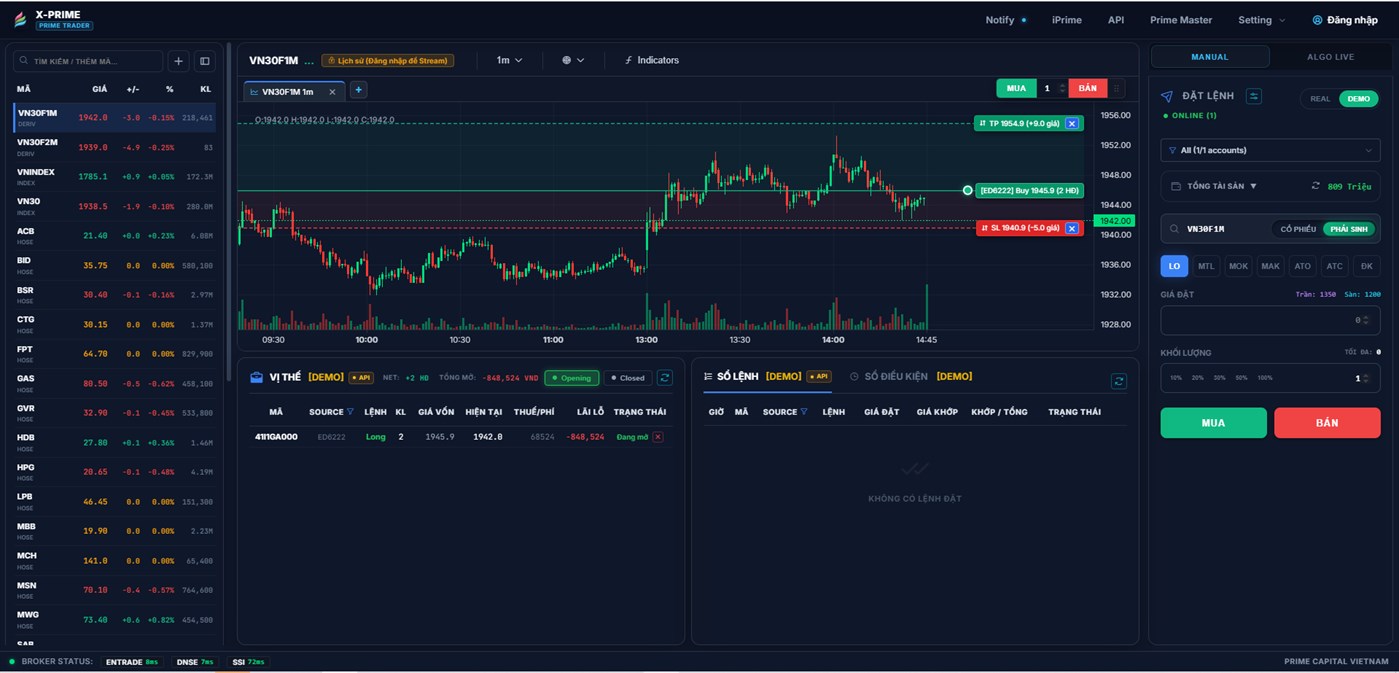Adjust chart quick order quantity stepper
The width and height of the screenshot is (1399, 673).
click(x=1062, y=88)
